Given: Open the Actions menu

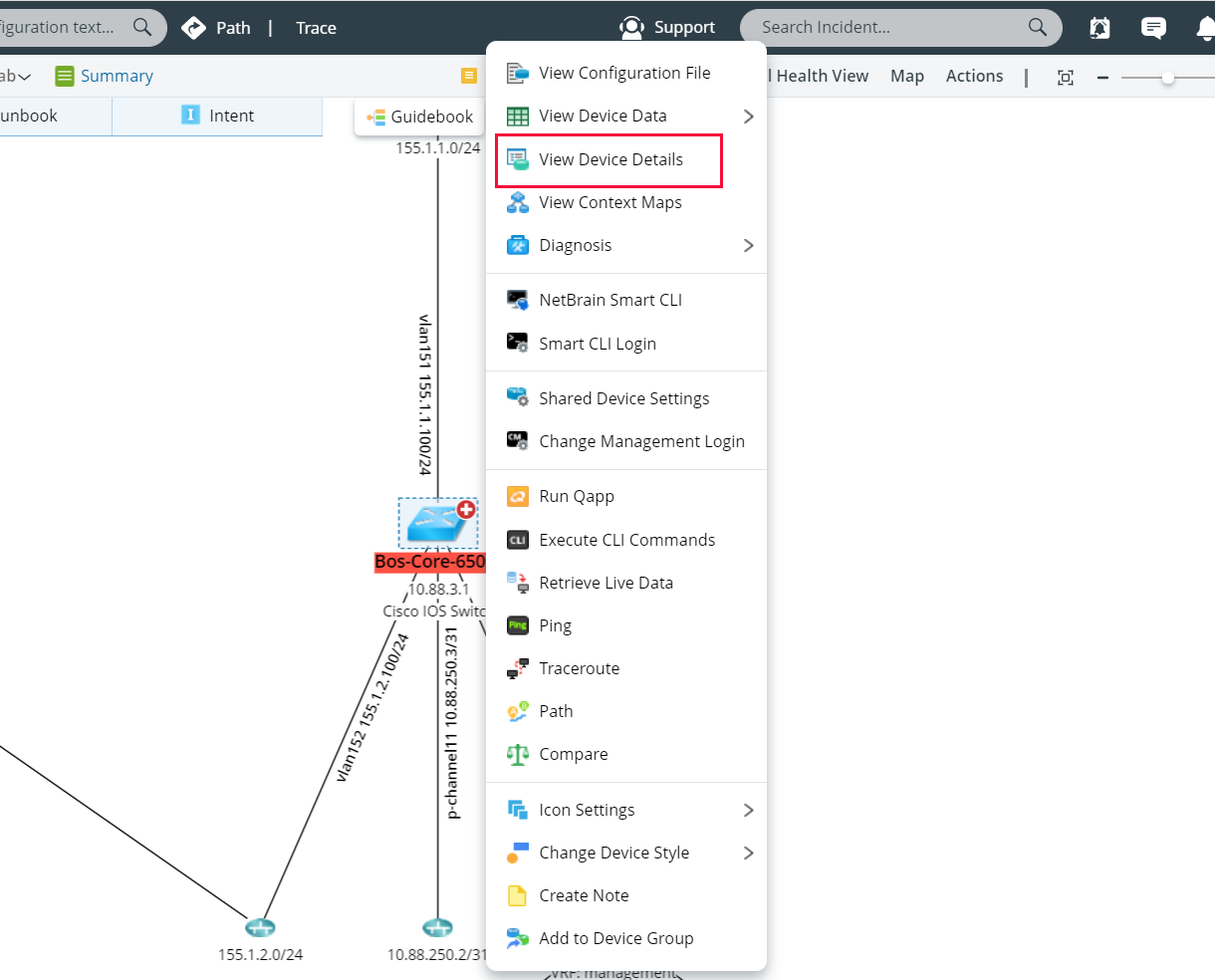Looking at the screenshot, I should point(974,76).
